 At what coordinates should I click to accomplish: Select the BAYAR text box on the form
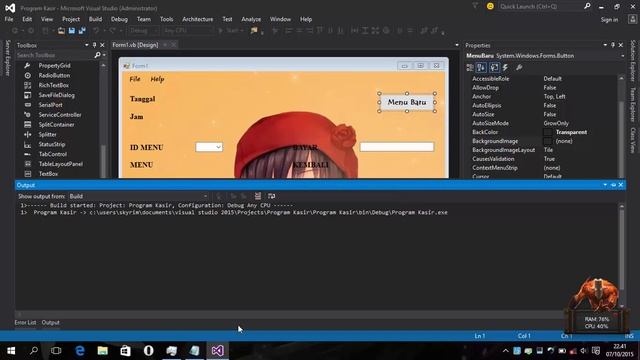[x=397, y=147]
